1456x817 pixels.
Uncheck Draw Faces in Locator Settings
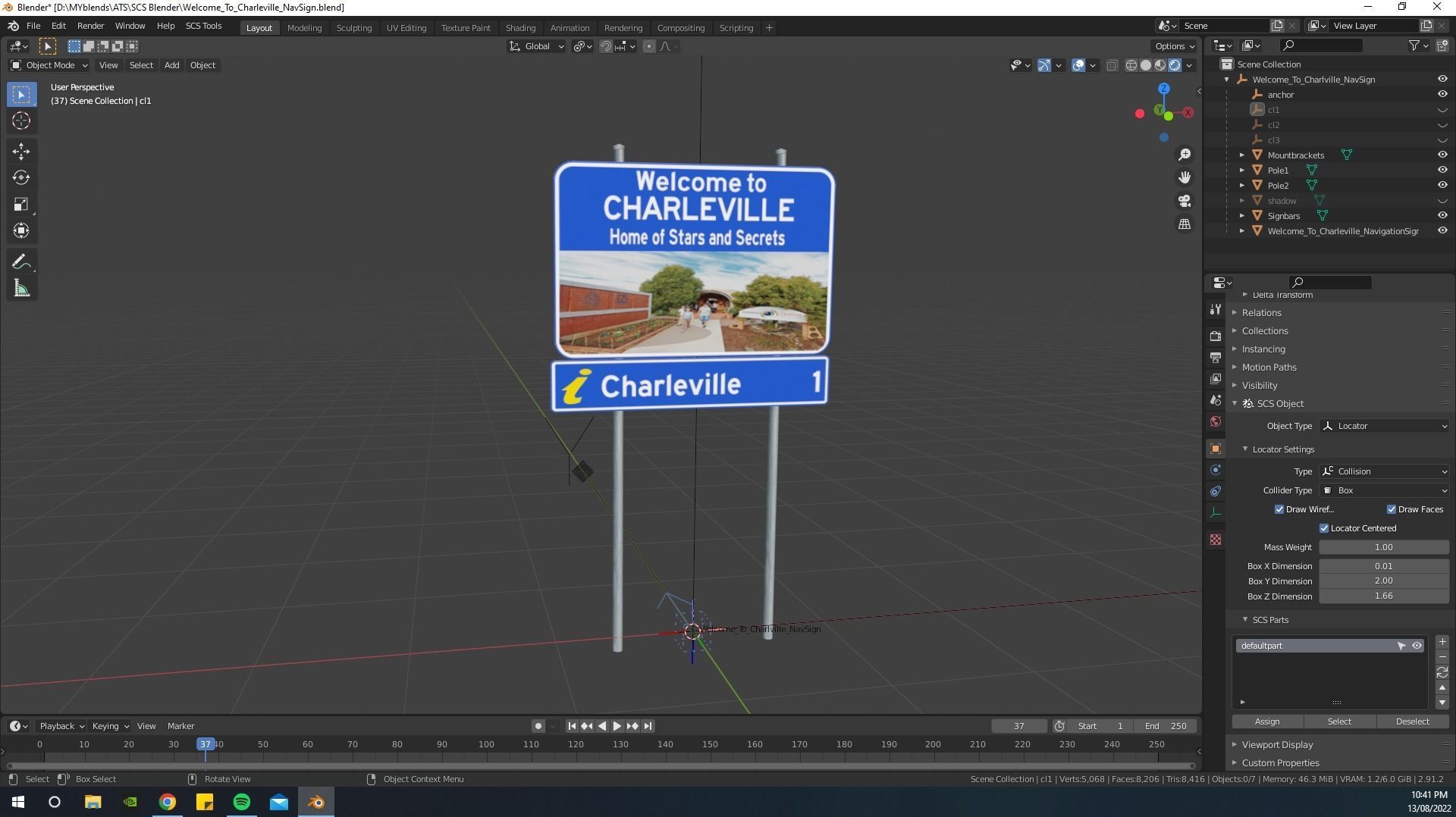(x=1392, y=509)
